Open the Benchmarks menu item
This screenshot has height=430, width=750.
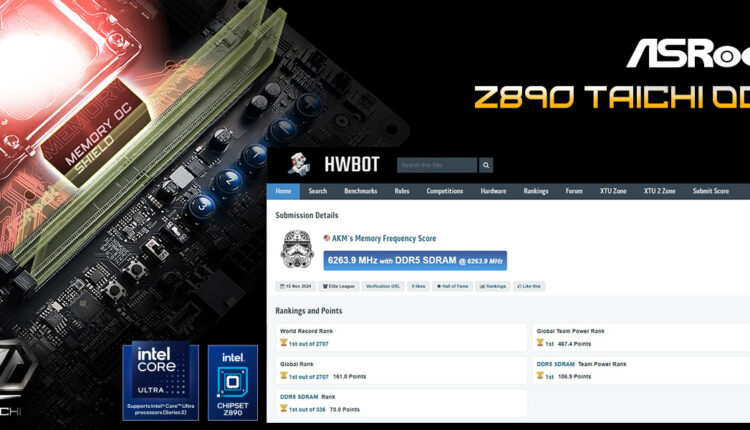click(361, 191)
